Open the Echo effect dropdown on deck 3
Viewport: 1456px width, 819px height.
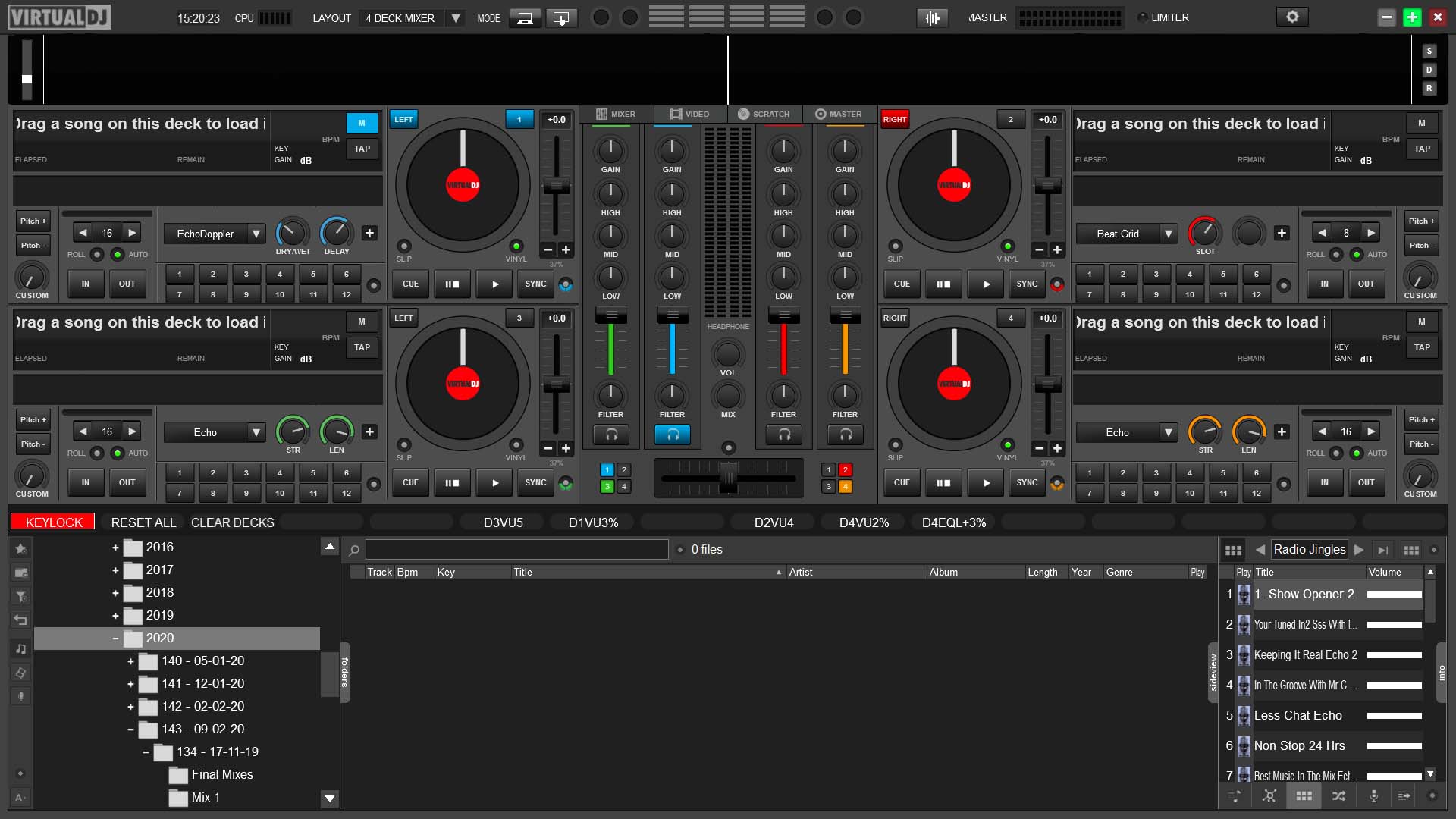click(x=256, y=432)
